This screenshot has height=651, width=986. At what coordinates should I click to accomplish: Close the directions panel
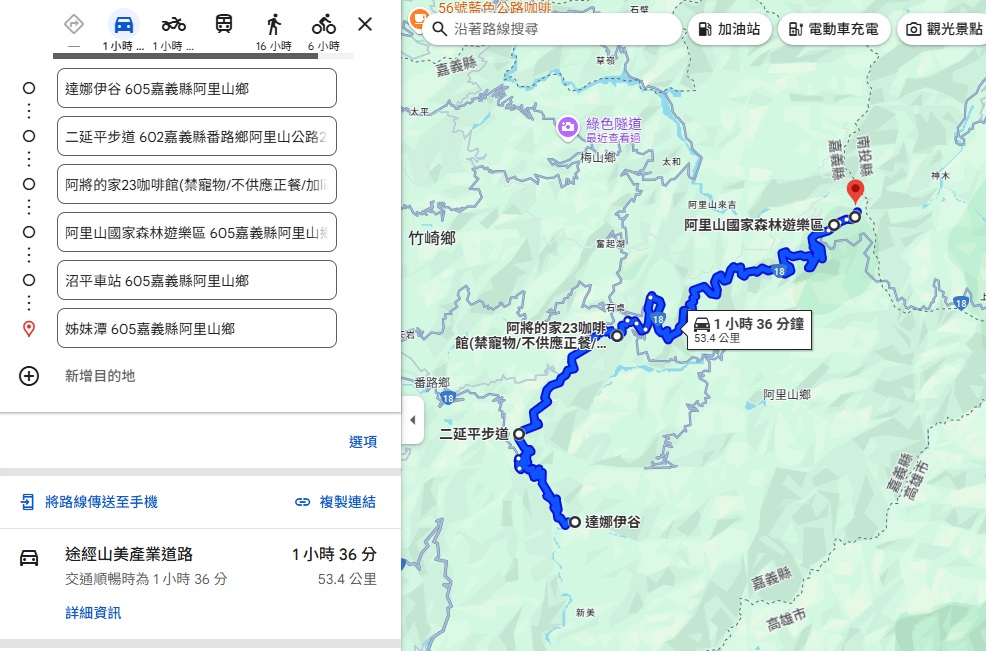[365, 25]
